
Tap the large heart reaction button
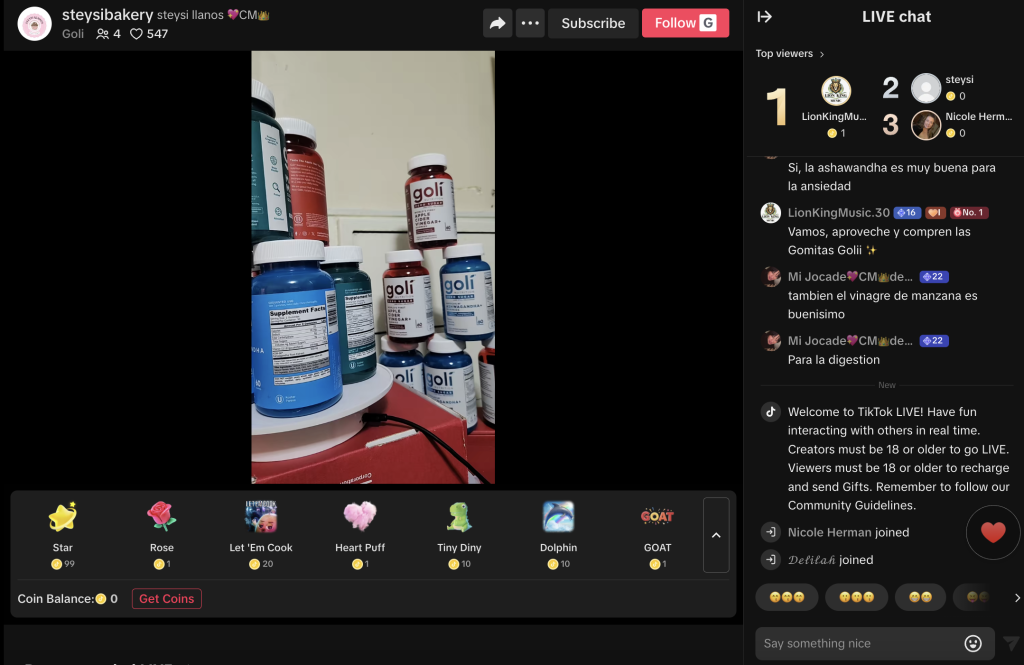pos(992,532)
